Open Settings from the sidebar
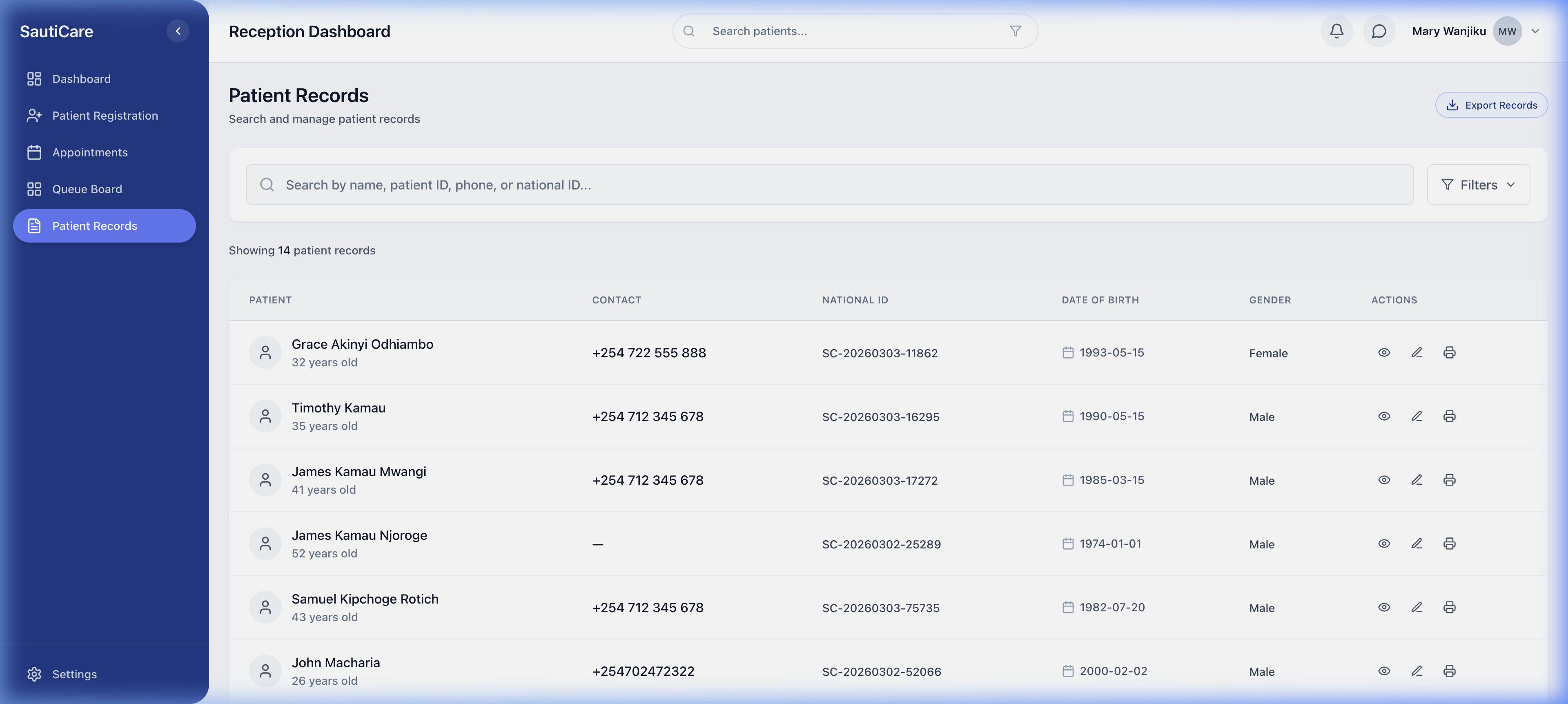Image resolution: width=1568 pixels, height=704 pixels. point(74,674)
